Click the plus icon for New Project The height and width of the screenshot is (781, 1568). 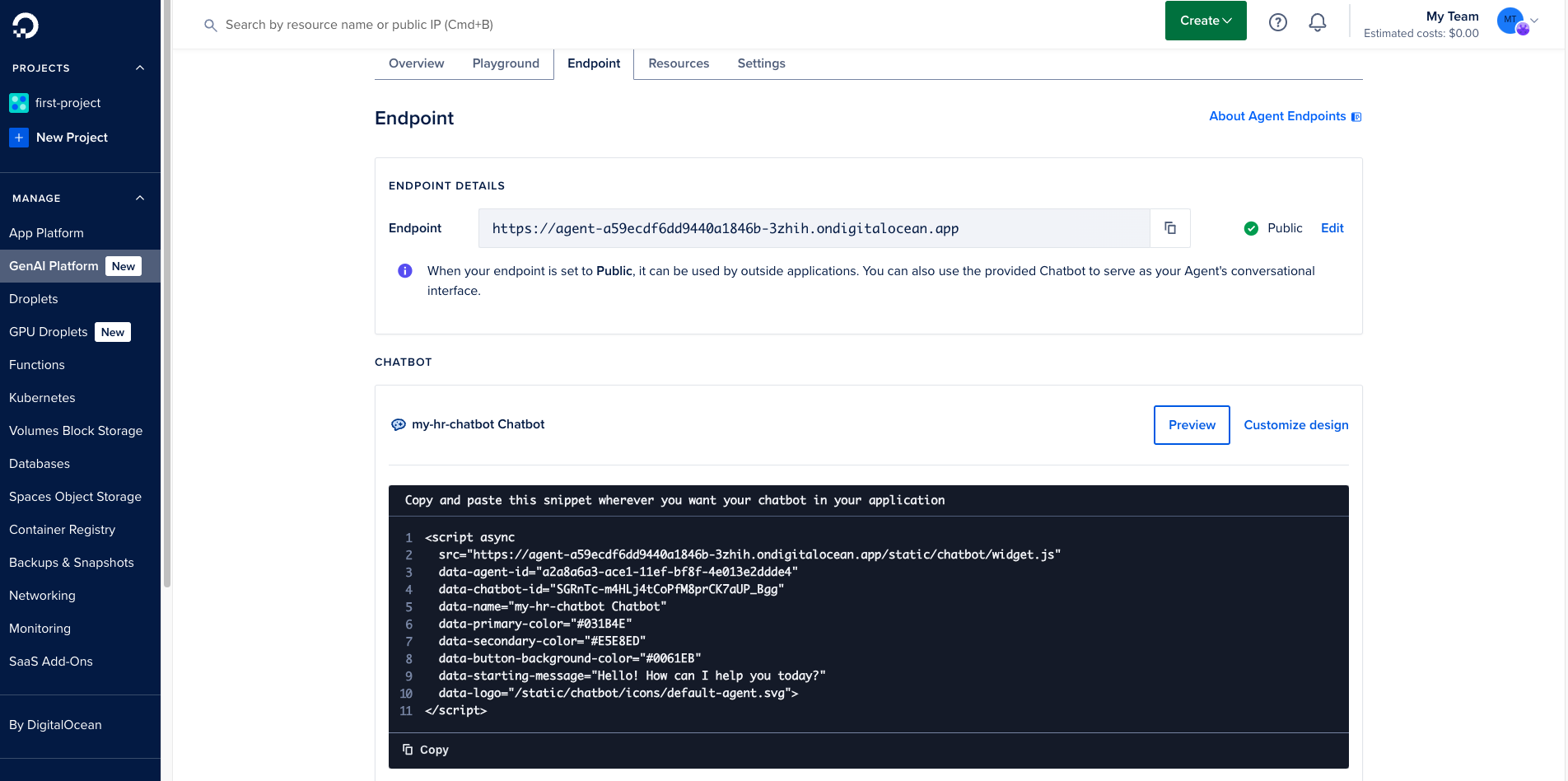pyautogui.click(x=19, y=138)
